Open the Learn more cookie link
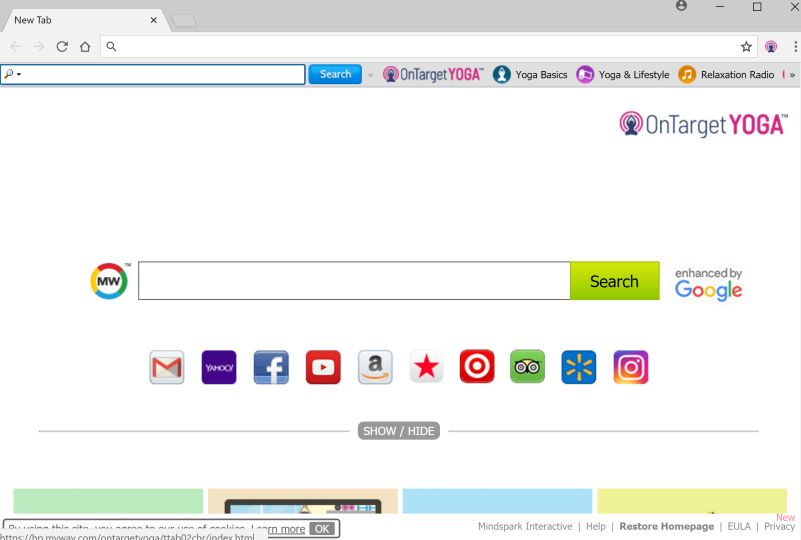 tap(278, 529)
